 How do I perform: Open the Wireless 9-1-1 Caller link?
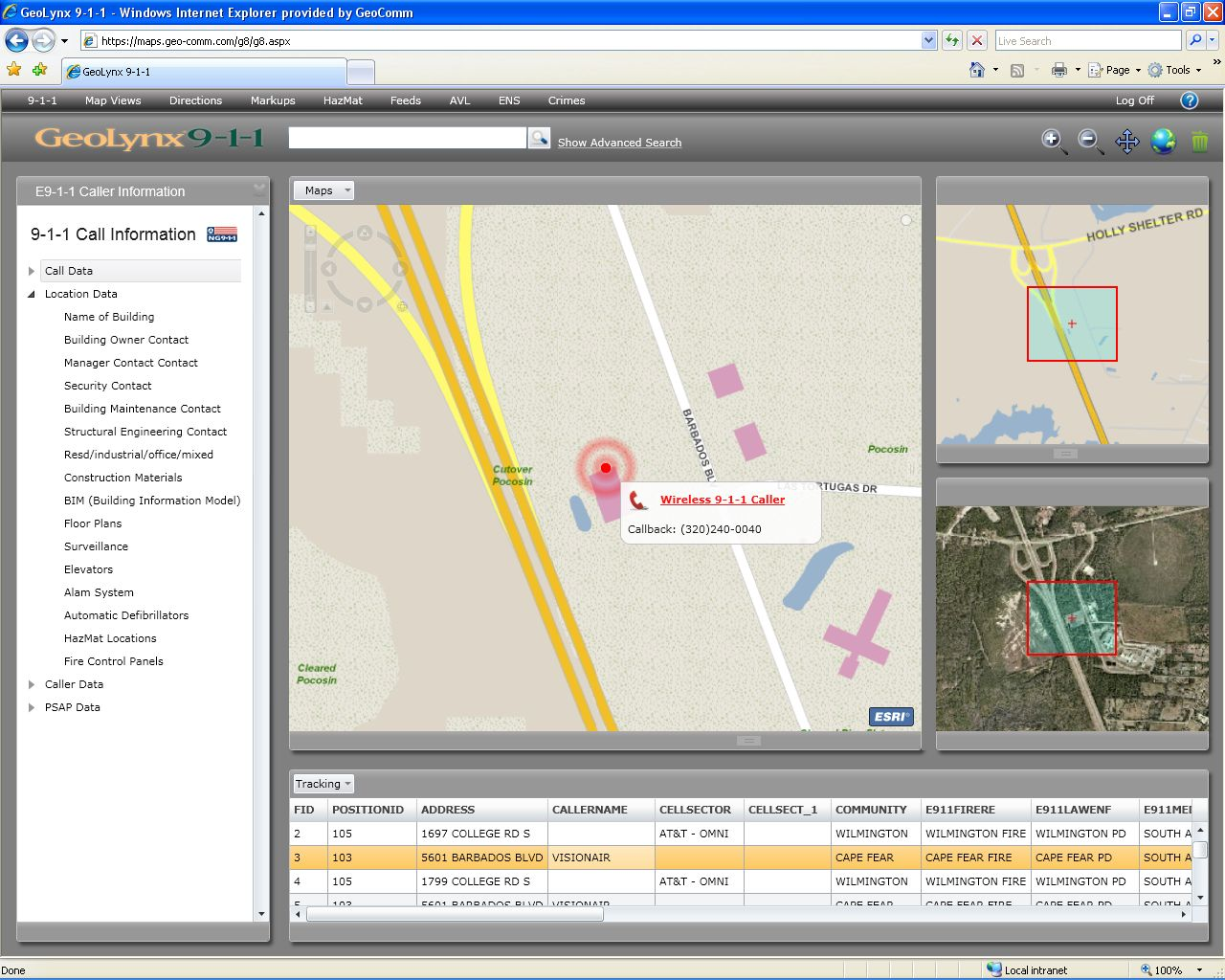pos(722,500)
